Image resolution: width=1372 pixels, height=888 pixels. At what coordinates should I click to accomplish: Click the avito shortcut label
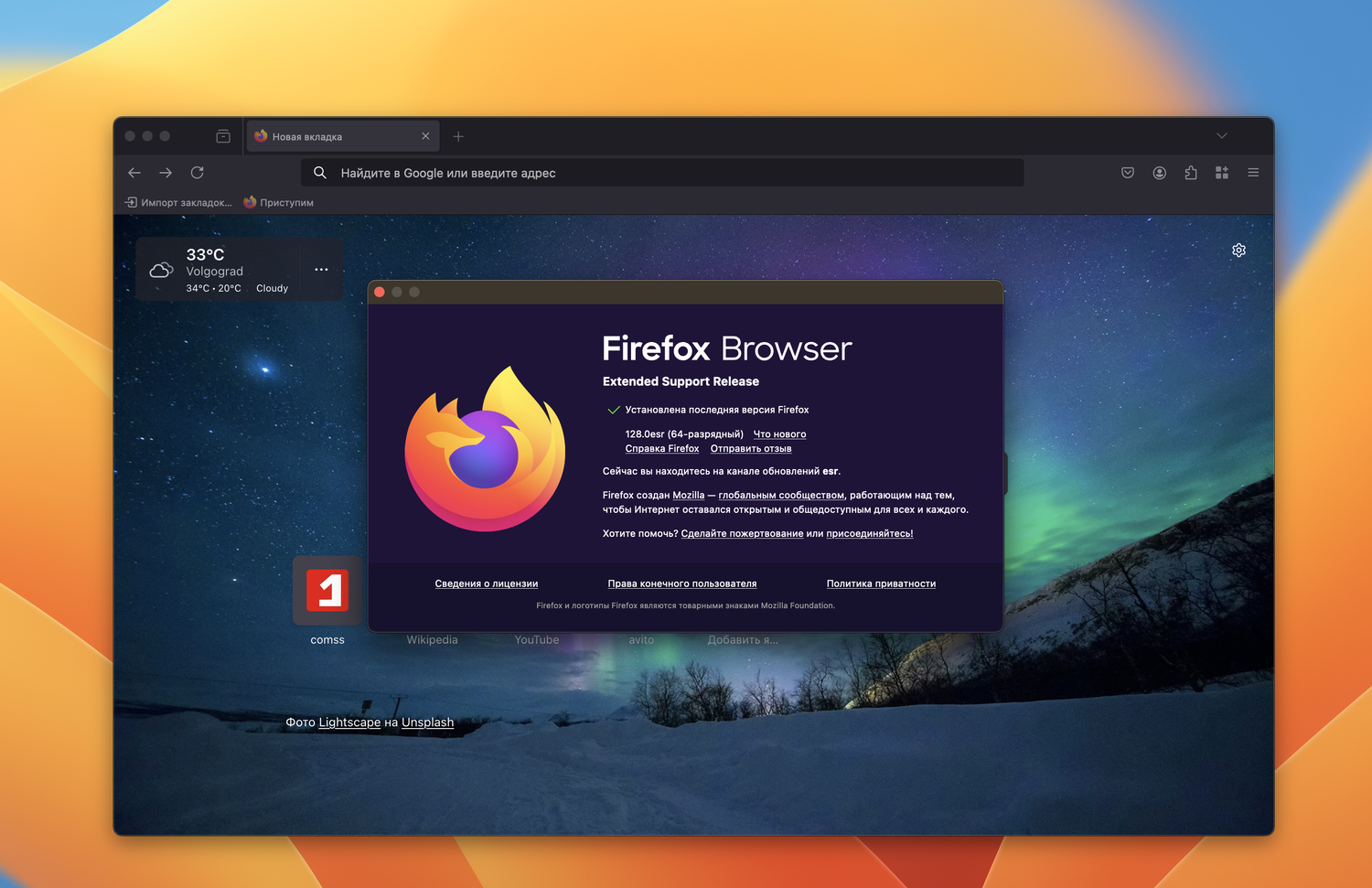pos(641,640)
